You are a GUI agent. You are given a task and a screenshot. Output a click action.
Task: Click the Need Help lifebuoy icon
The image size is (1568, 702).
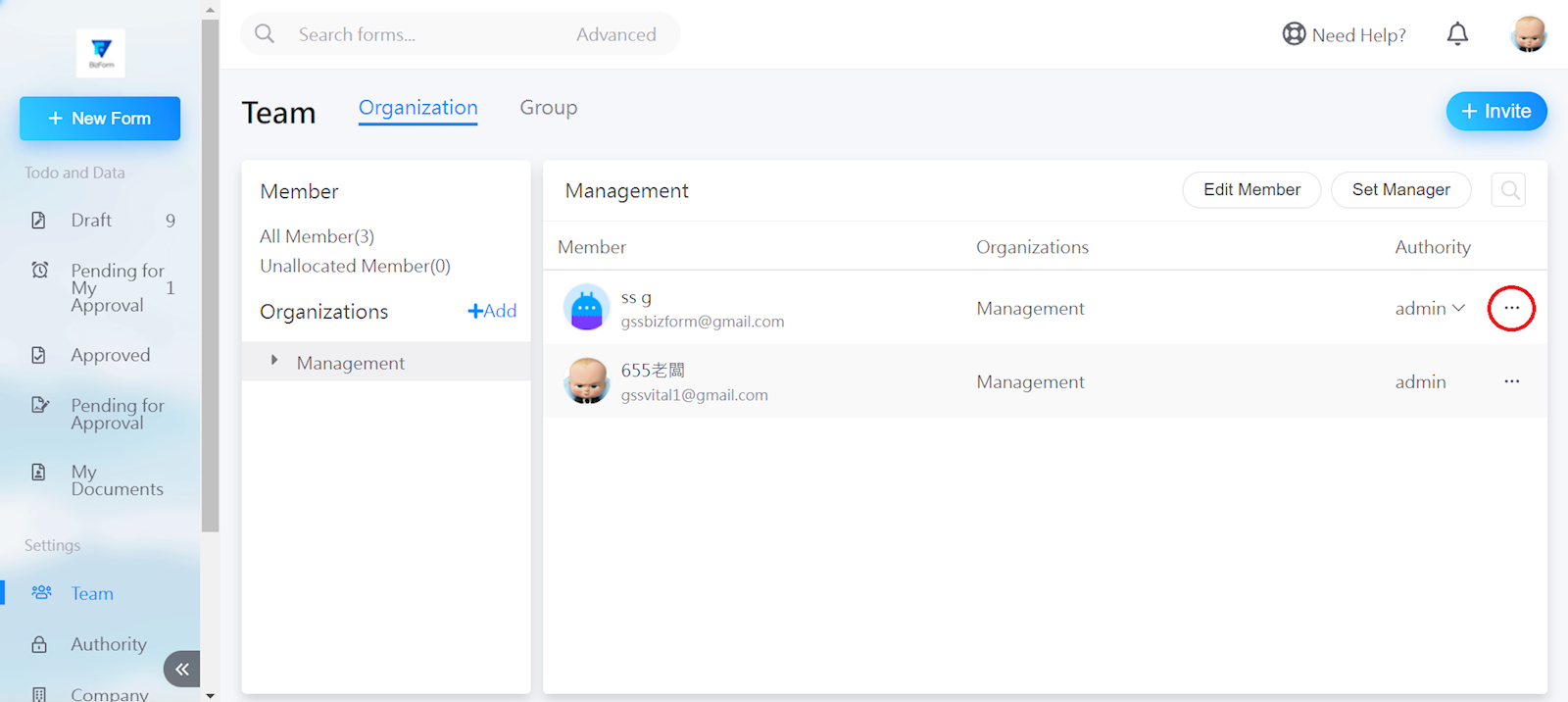pos(1294,34)
